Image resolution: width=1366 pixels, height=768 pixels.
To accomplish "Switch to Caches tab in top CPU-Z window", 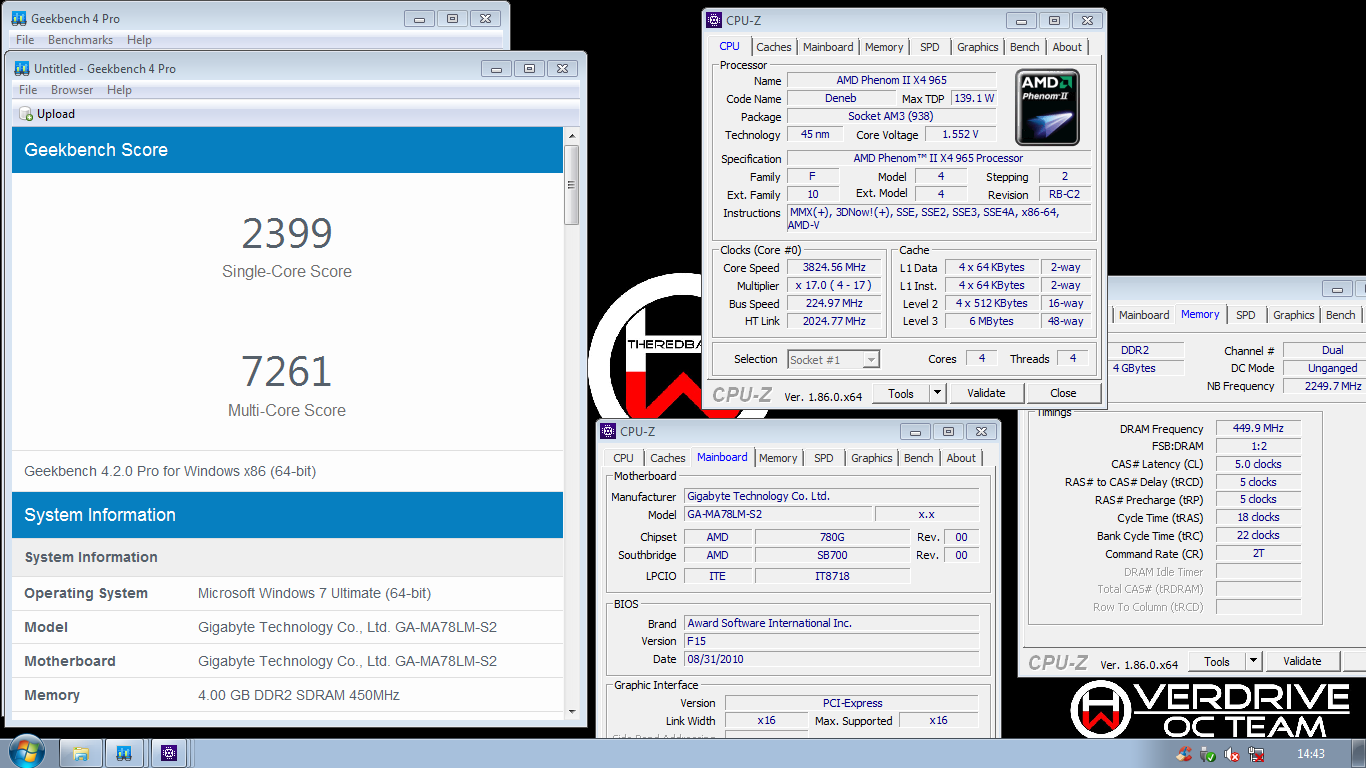I will click(x=773, y=47).
